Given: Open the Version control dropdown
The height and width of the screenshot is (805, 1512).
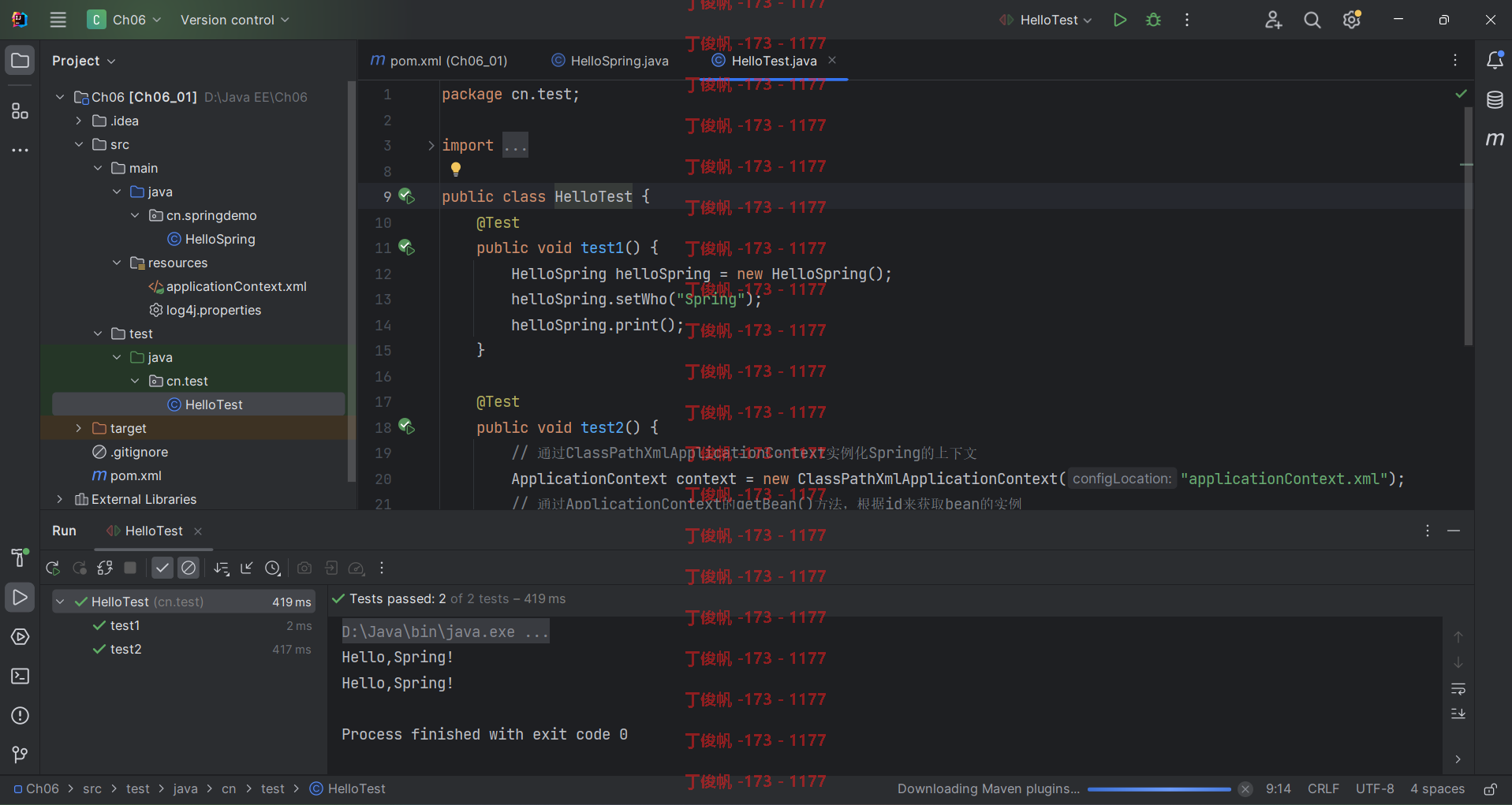Looking at the screenshot, I should (x=234, y=20).
